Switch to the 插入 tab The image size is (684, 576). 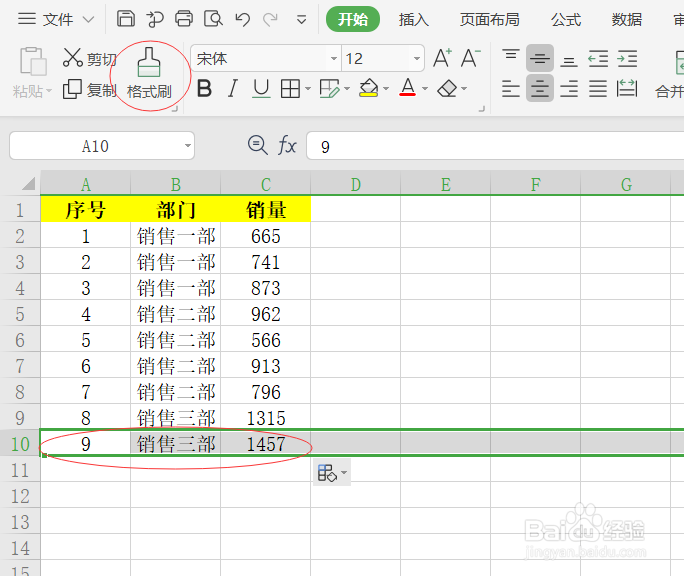414,20
